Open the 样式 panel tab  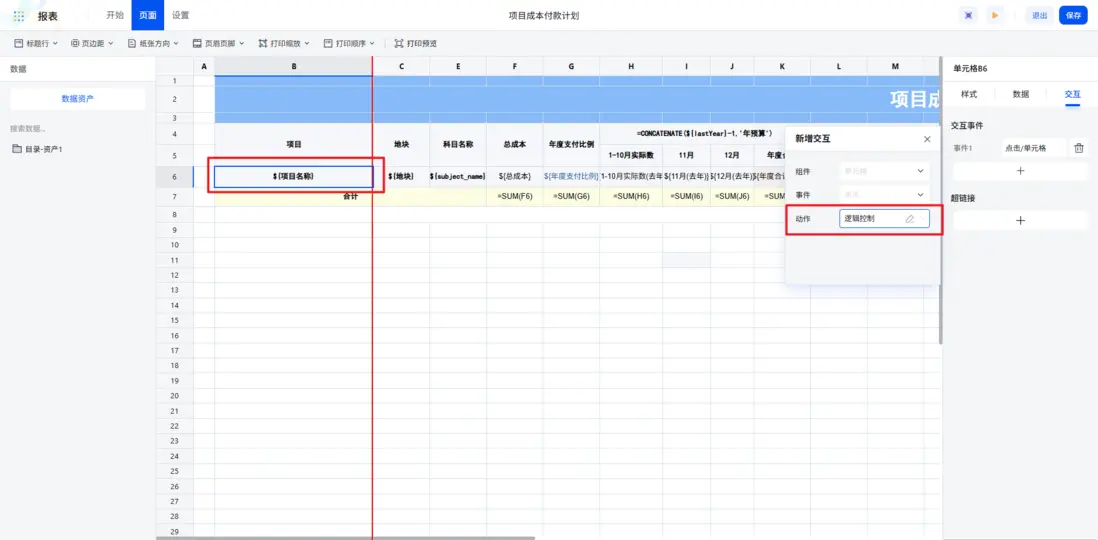click(969, 94)
